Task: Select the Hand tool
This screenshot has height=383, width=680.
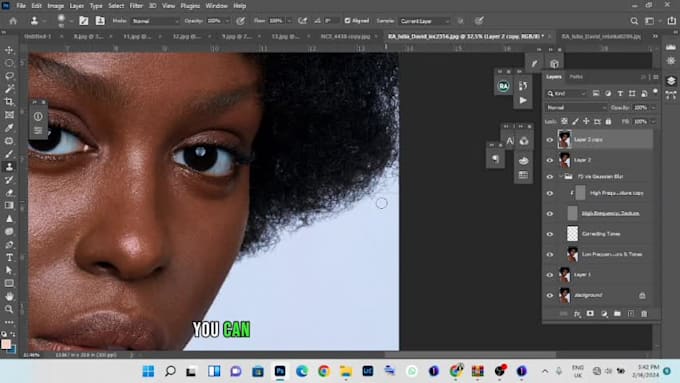Action: [9, 296]
